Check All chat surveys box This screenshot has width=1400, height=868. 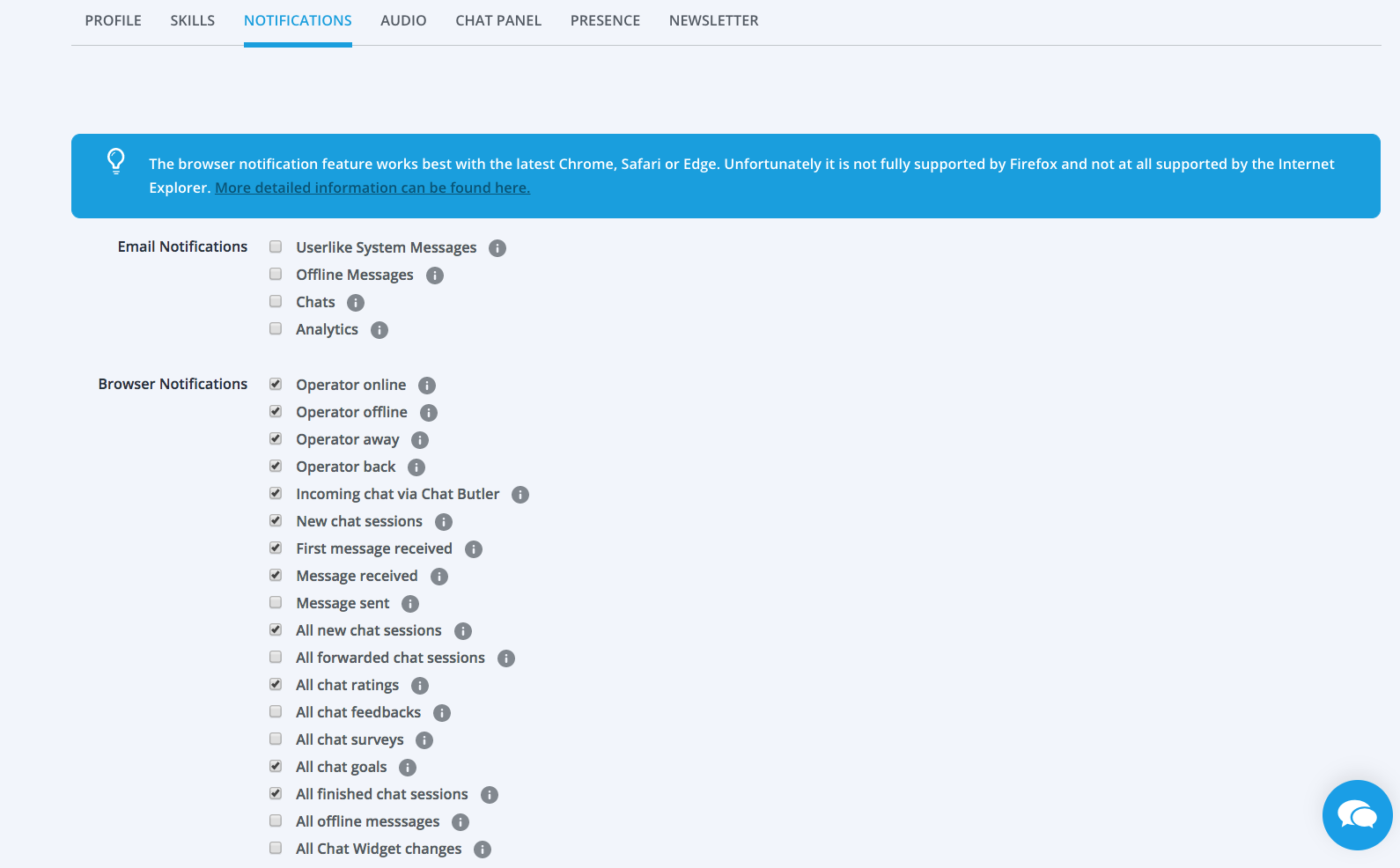276,739
